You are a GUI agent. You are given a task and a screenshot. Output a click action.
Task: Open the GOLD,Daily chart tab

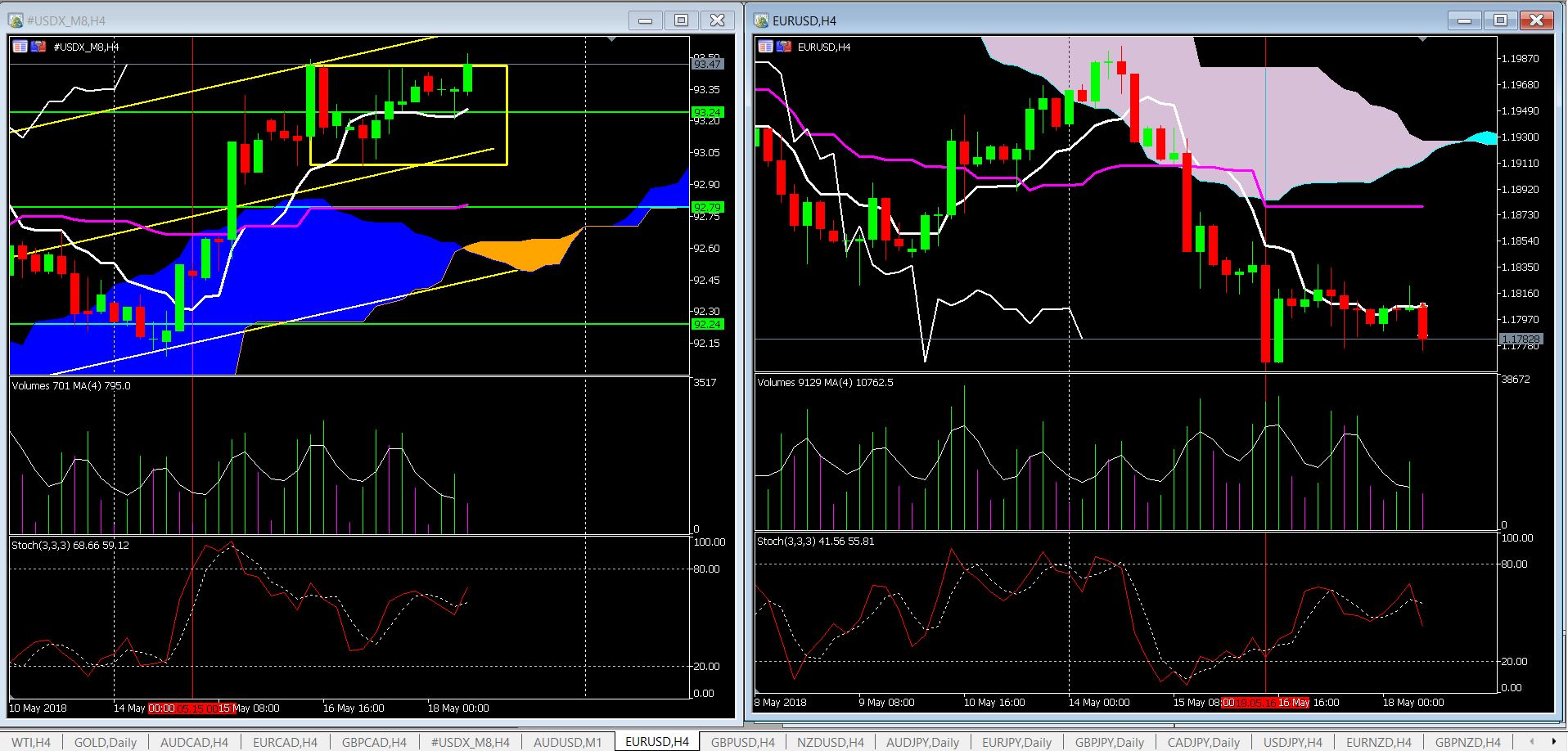tap(105, 742)
